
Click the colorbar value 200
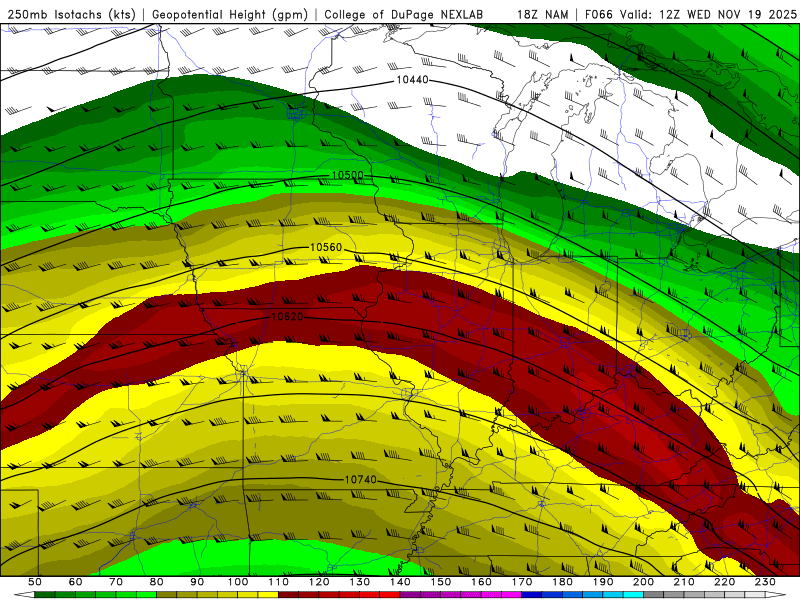tap(644, 582)
